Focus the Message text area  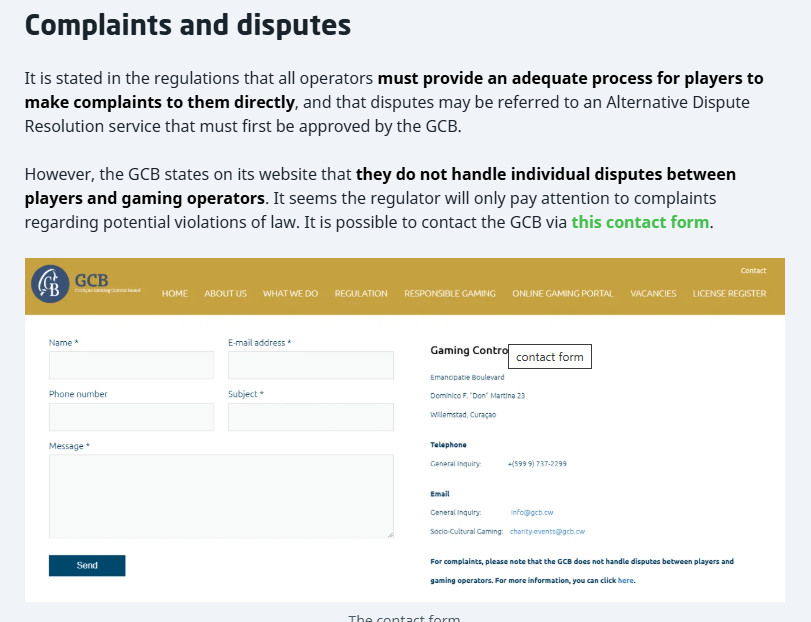[221, 496]
